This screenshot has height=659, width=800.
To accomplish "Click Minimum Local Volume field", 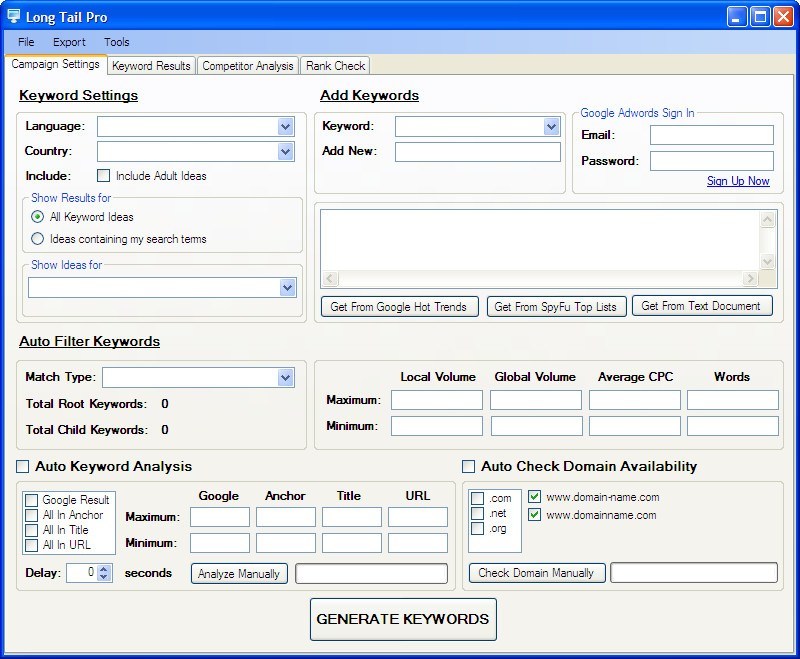I will pyautogui.click(x=437, y=426).
